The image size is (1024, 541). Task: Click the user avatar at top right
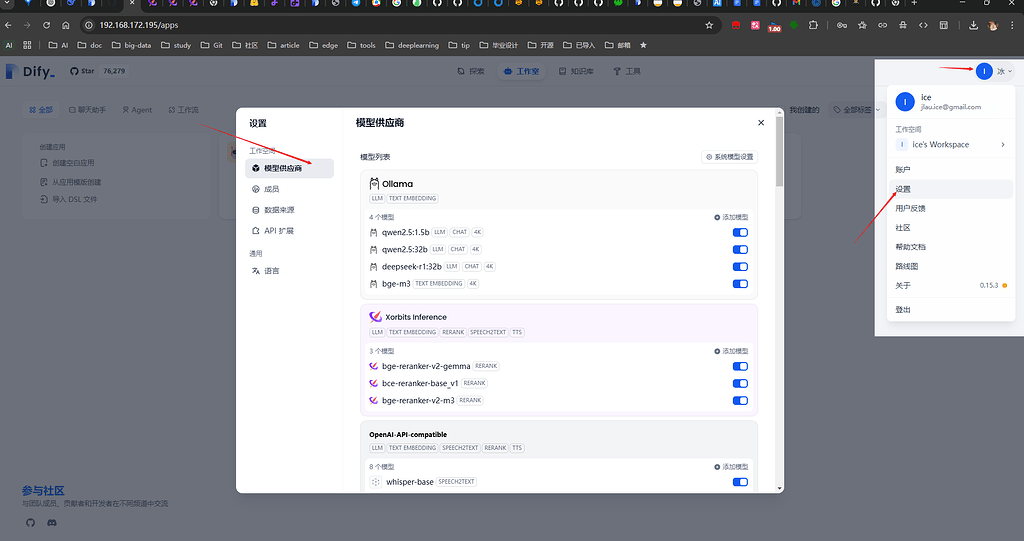click(984, 71)
